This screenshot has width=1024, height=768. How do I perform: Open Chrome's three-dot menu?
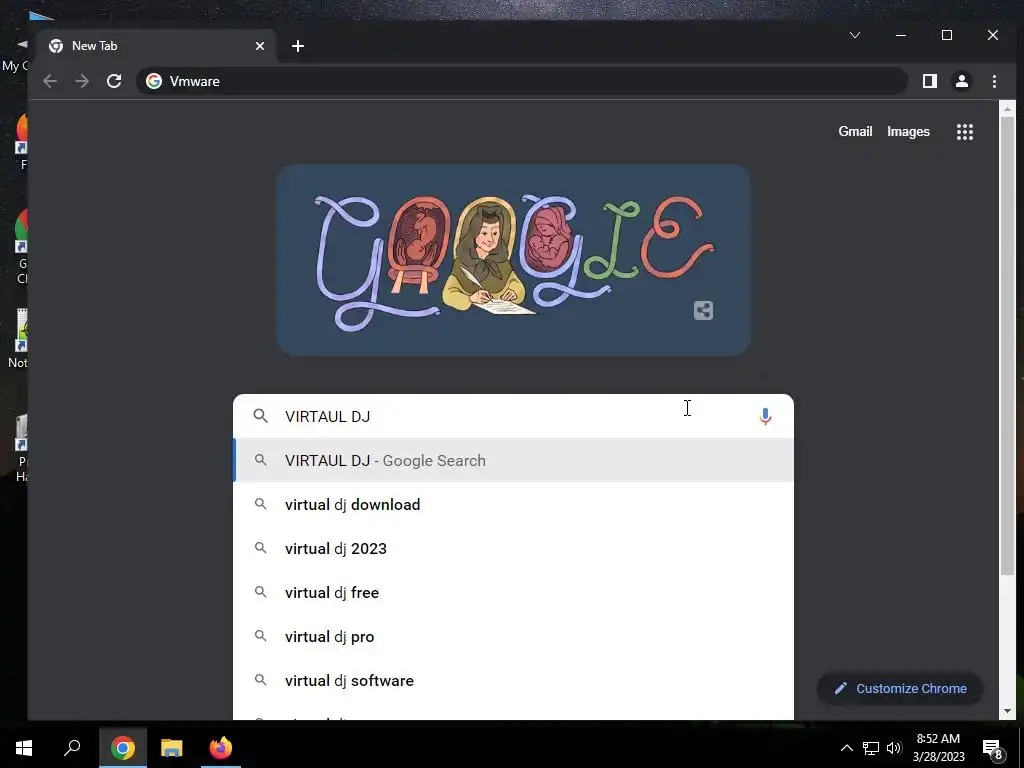pyautogui.click(x=994, y=81)
